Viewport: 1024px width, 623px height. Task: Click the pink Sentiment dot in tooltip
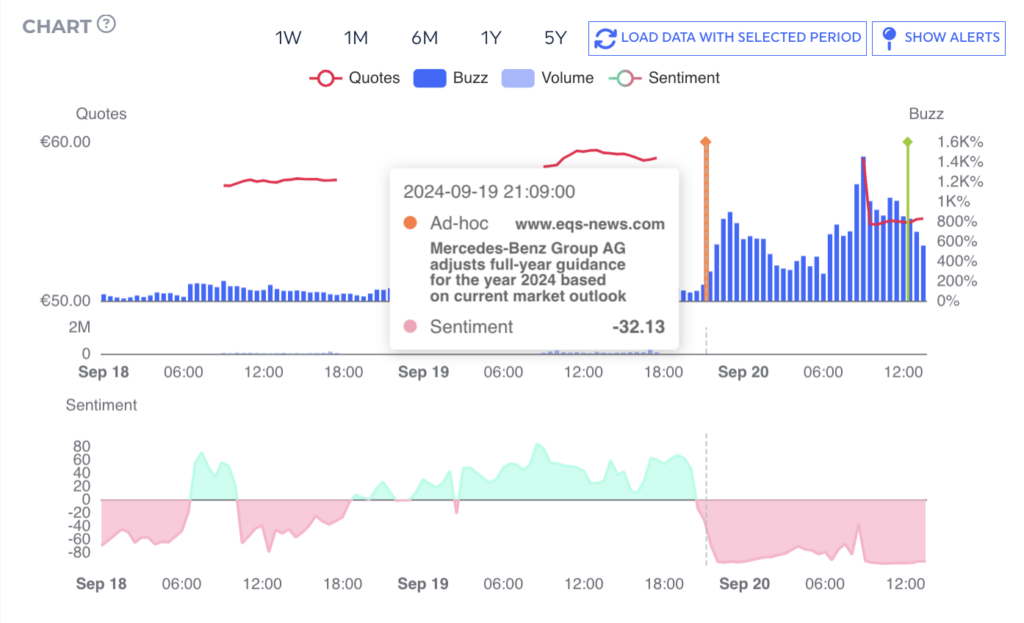[409, 326]
